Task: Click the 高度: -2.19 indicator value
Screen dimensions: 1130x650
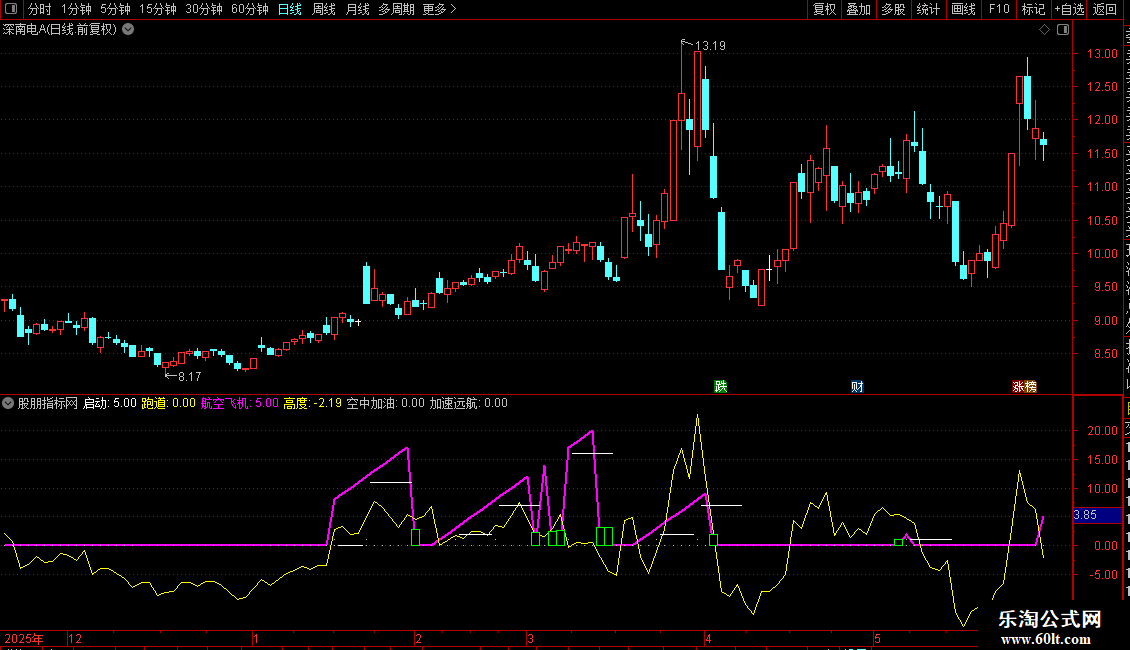Action: click(313, 404)
